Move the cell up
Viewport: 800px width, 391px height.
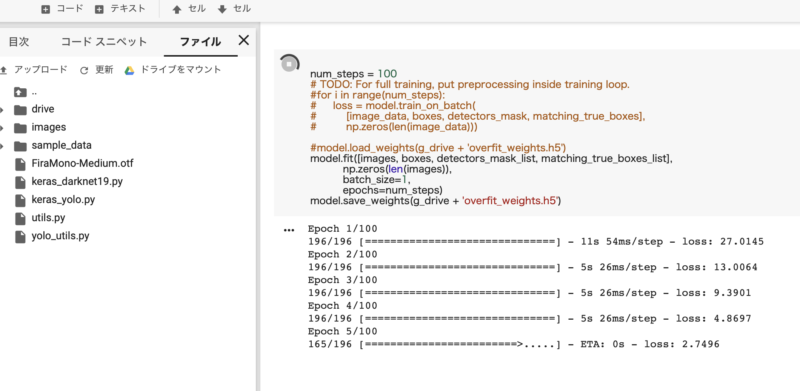[x=189, y=9]
